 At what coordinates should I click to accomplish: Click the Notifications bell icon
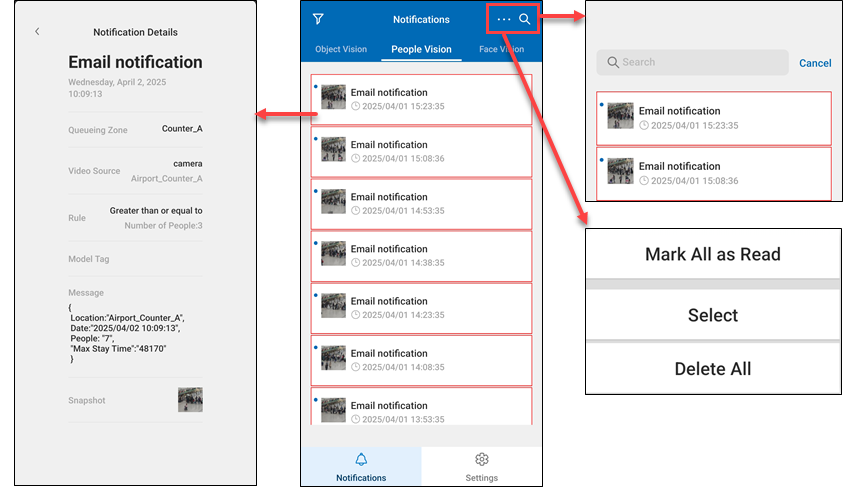361,459
